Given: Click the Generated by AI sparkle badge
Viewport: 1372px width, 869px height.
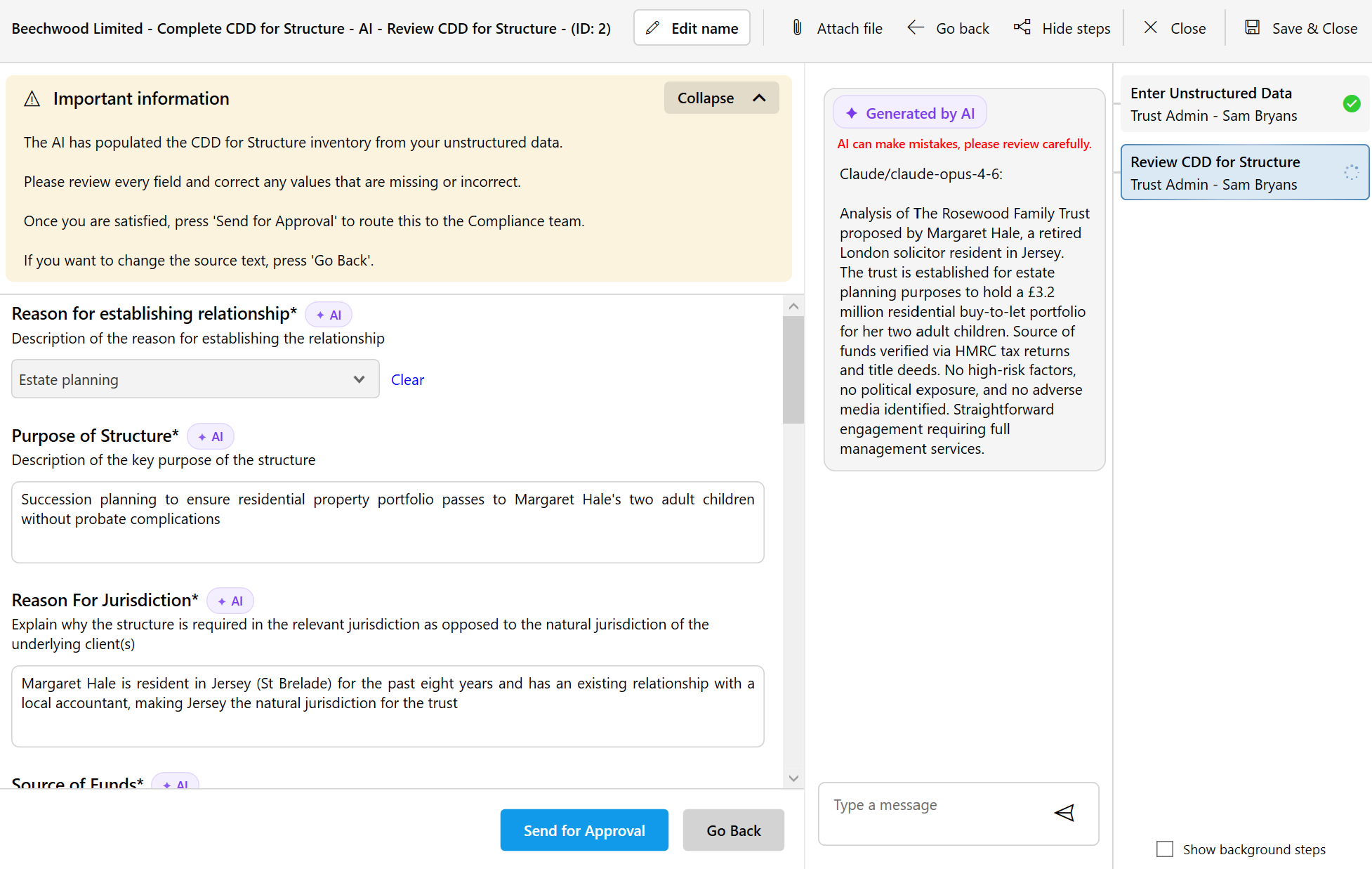Looking at the screenshot, I should (x=909, y=112).
